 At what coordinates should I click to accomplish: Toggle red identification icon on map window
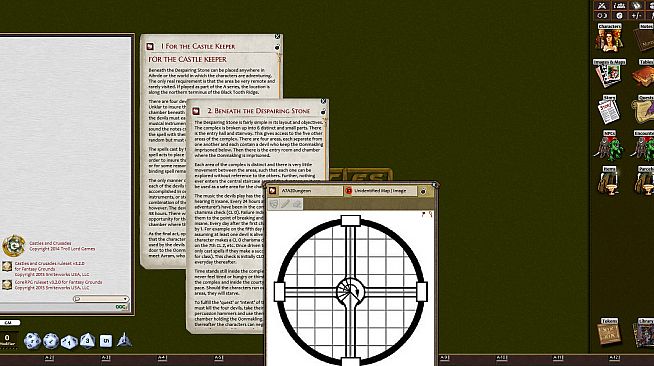pyautogui.click(x=349, y=191)
